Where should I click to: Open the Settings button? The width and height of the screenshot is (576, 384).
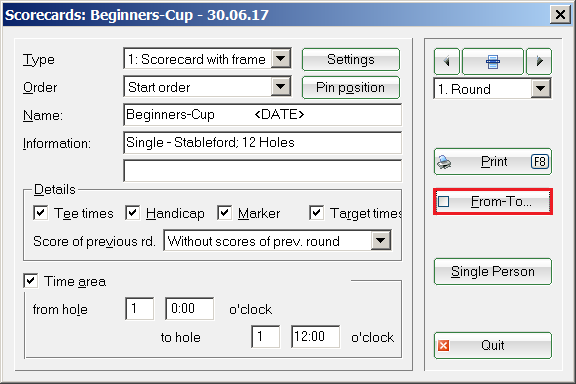coord(351,59)
